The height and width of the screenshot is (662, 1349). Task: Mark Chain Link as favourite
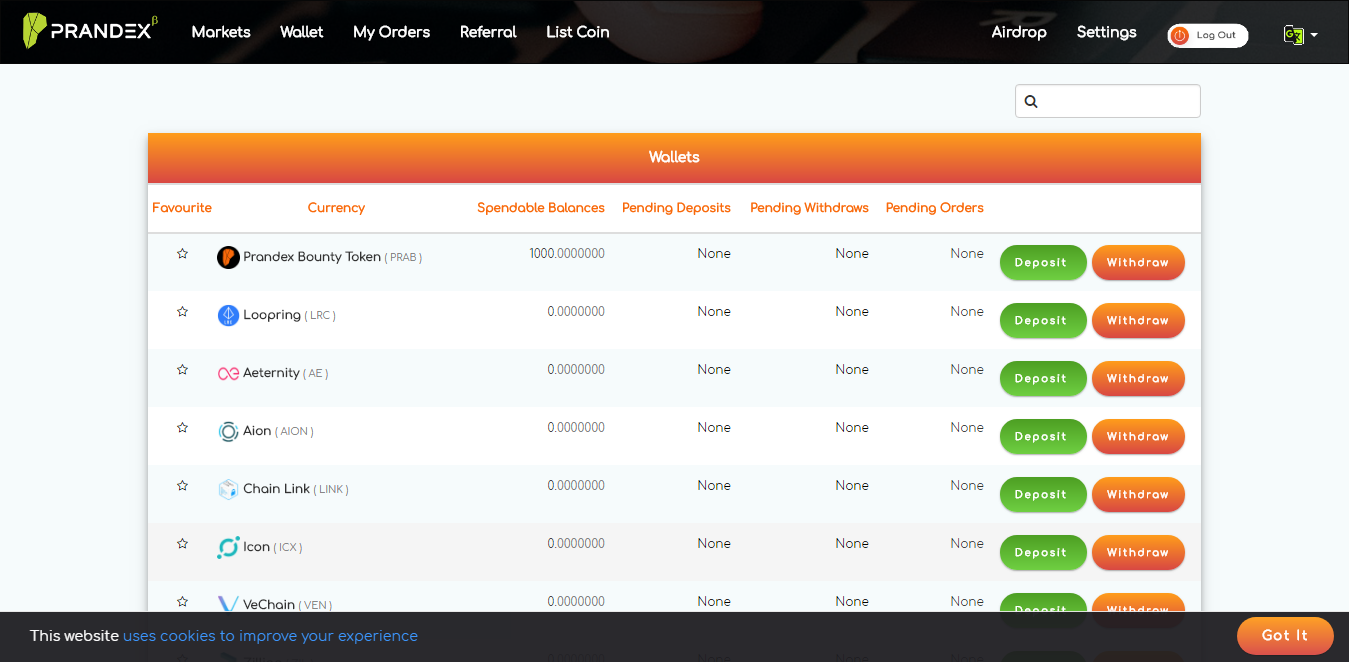182,486
